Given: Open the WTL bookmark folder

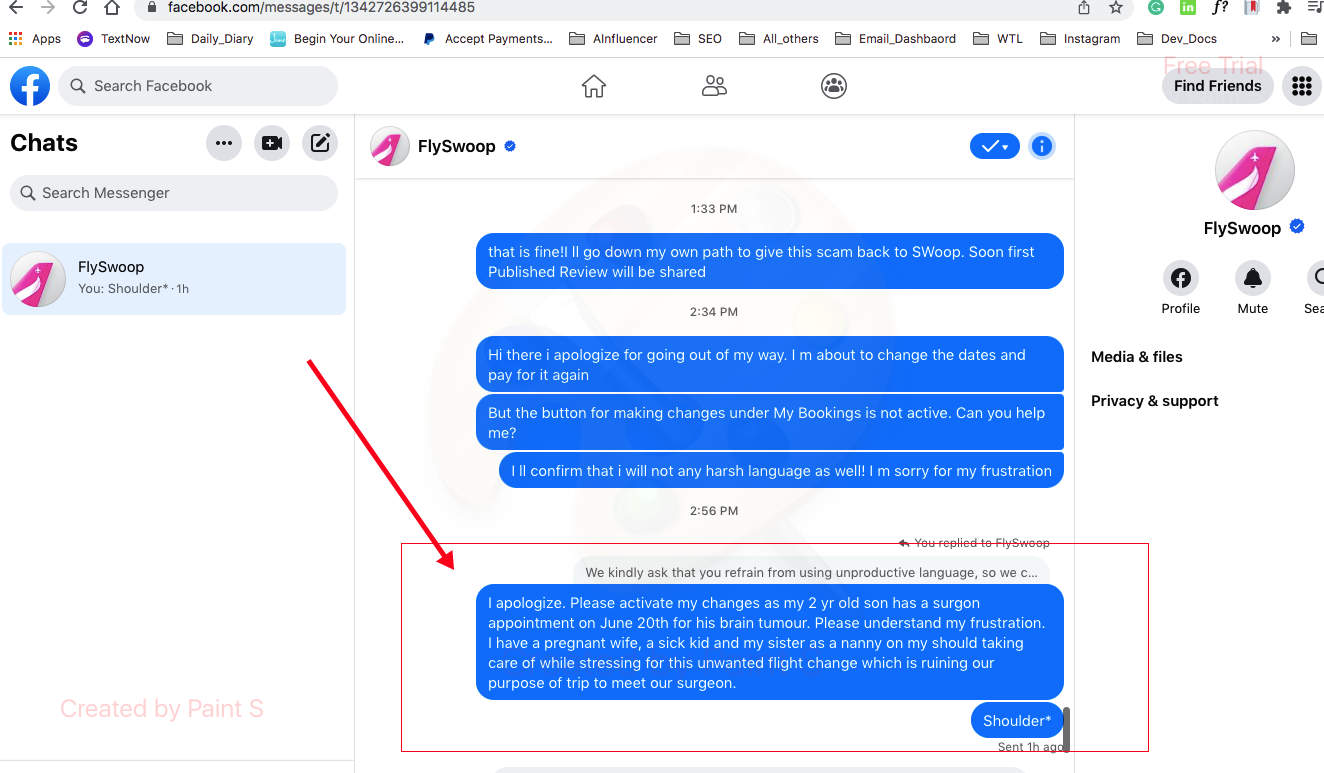Looking at the screenshot, I should point(998,39).
